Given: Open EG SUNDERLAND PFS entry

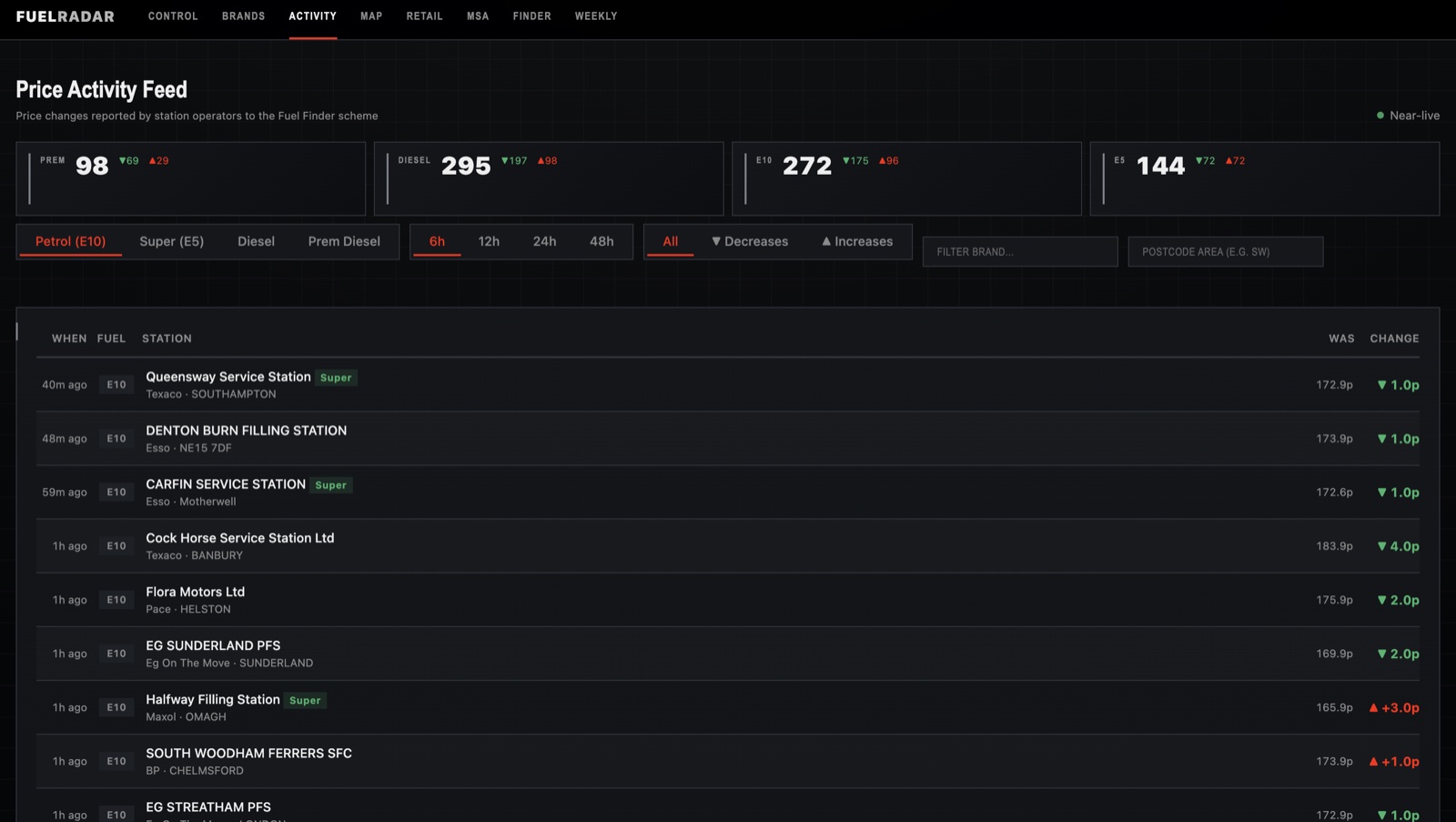Looking at the screenshot, I should tap(728, 654).
